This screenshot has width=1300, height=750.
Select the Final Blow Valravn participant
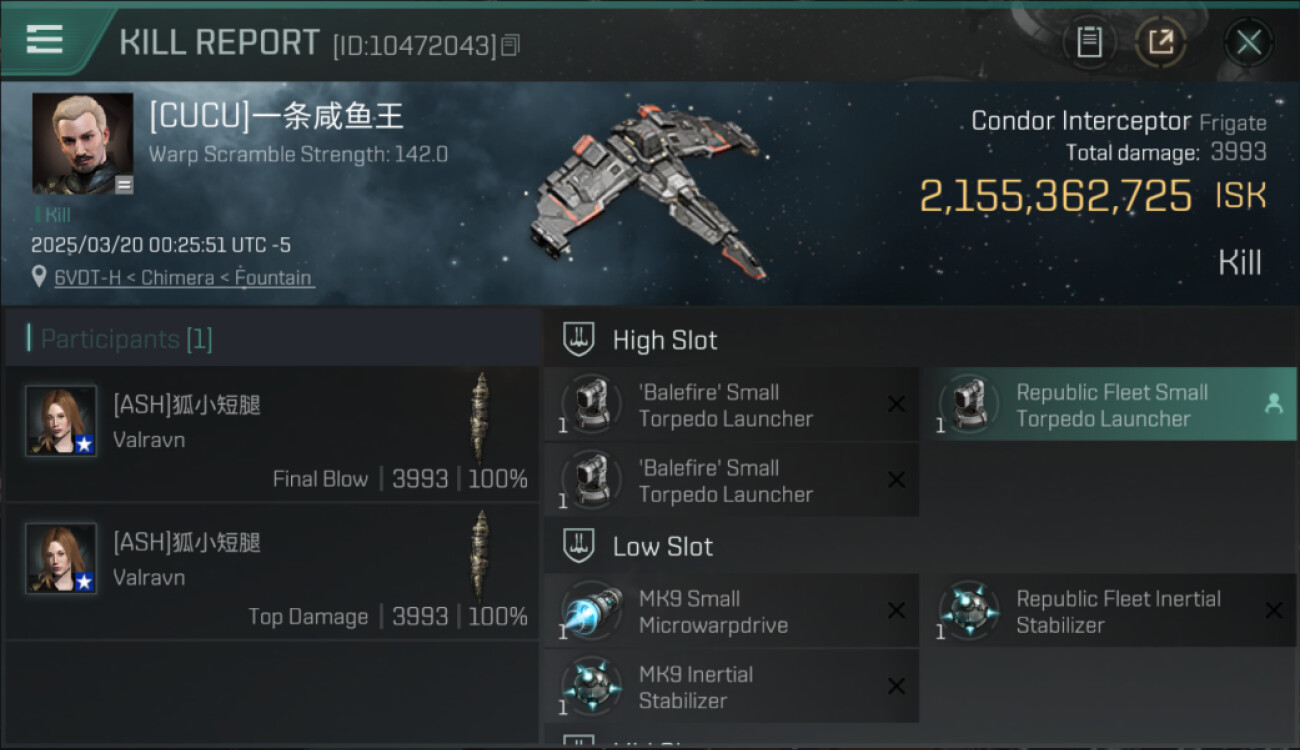pos(272,434)
